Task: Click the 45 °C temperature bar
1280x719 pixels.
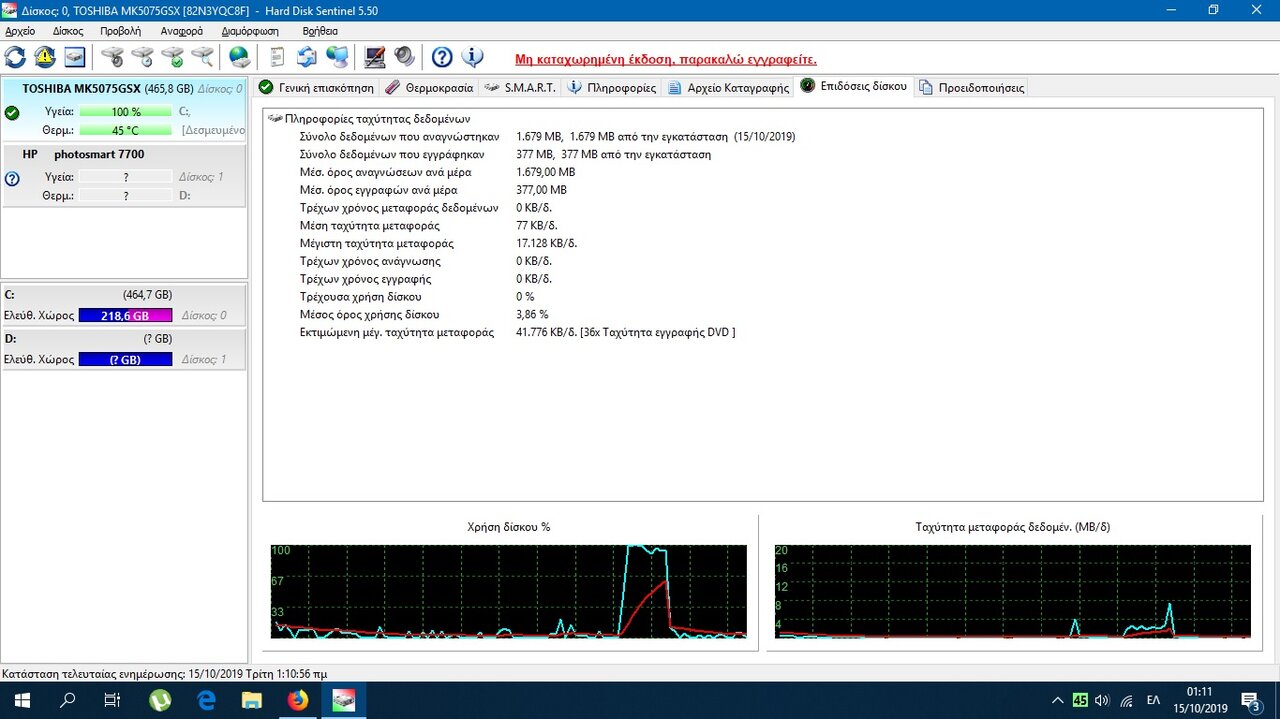Action: click(126, 130)
